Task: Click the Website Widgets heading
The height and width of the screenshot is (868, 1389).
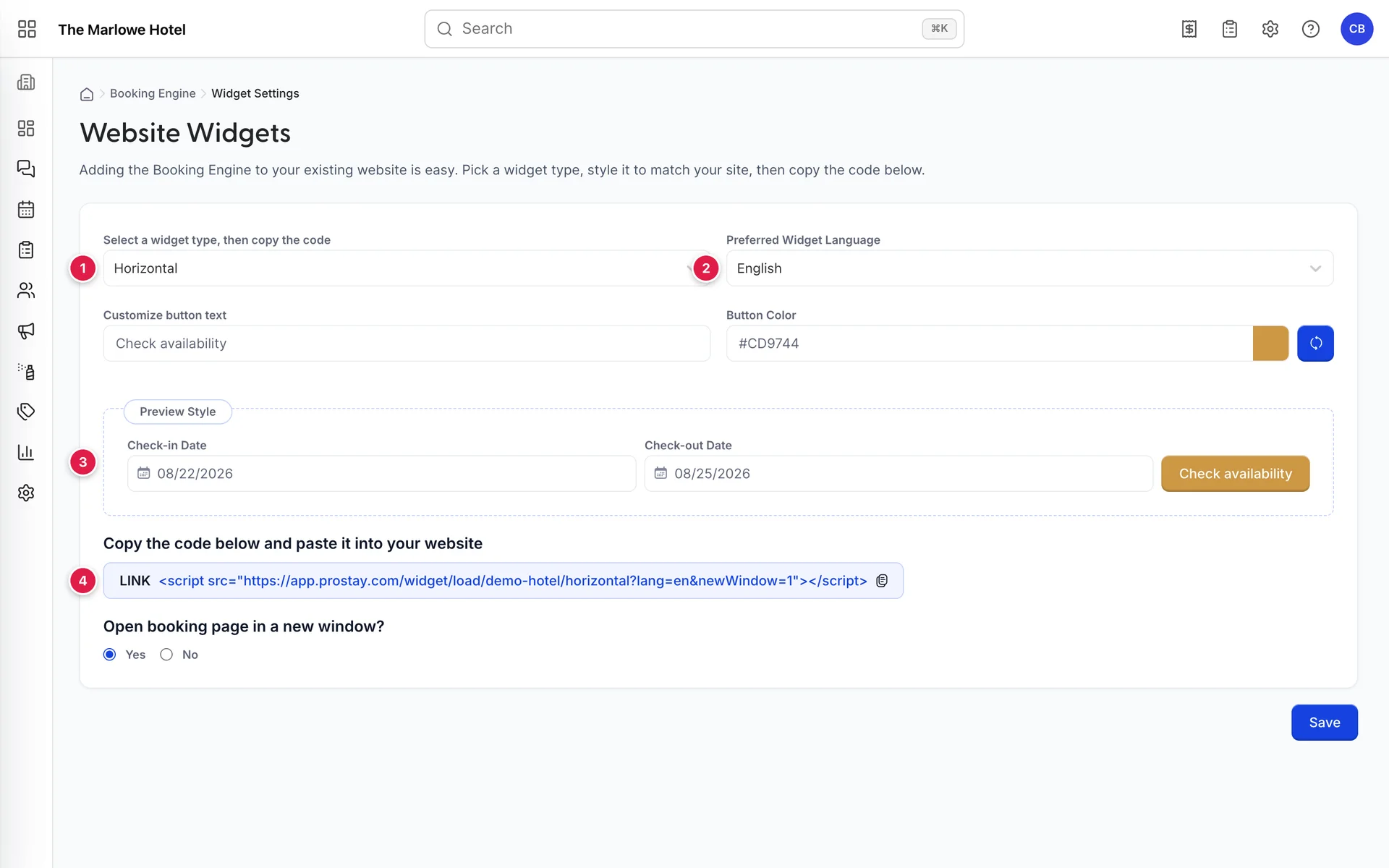Action: 185,133
